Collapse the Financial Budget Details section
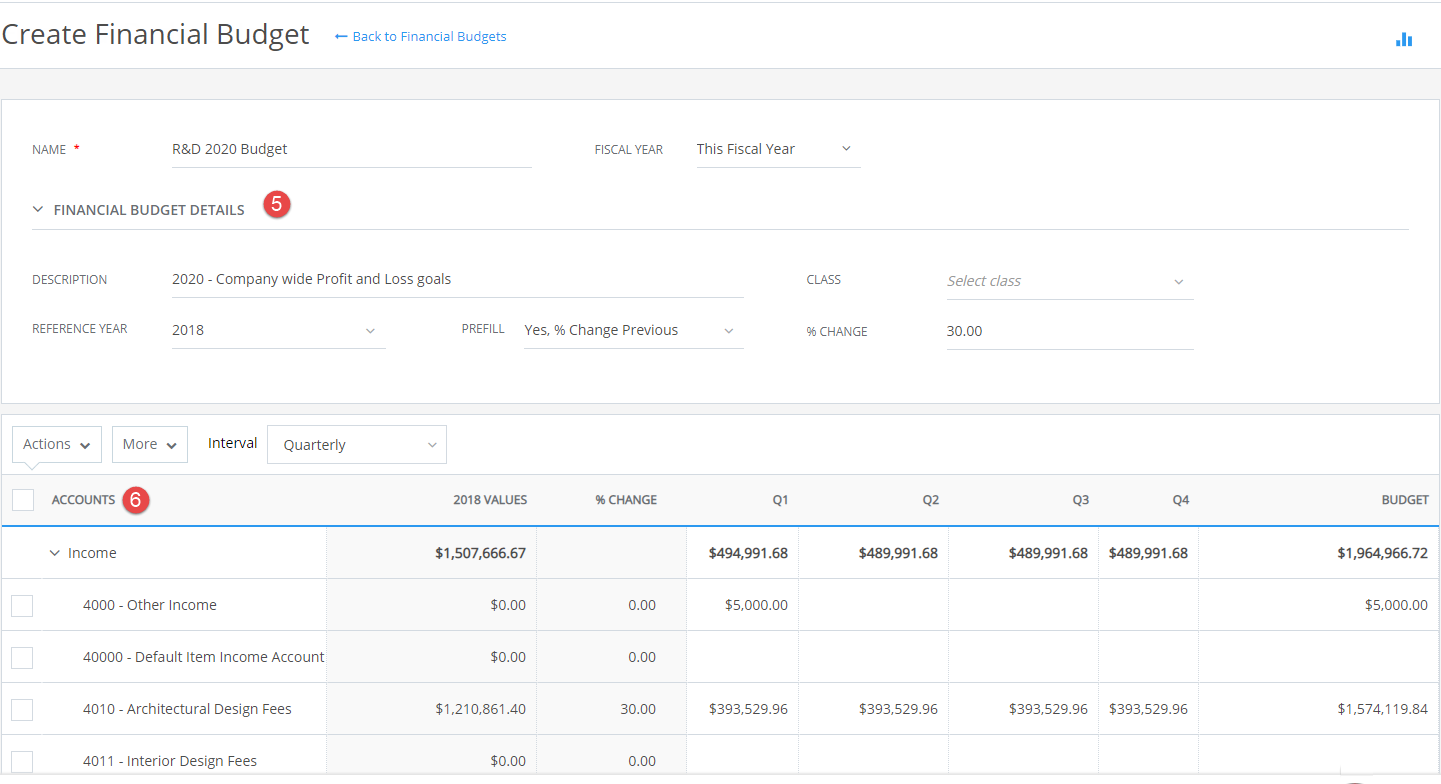Image resolution: width=1441 pixels, height=784 pixels. (x=38, y=210)
